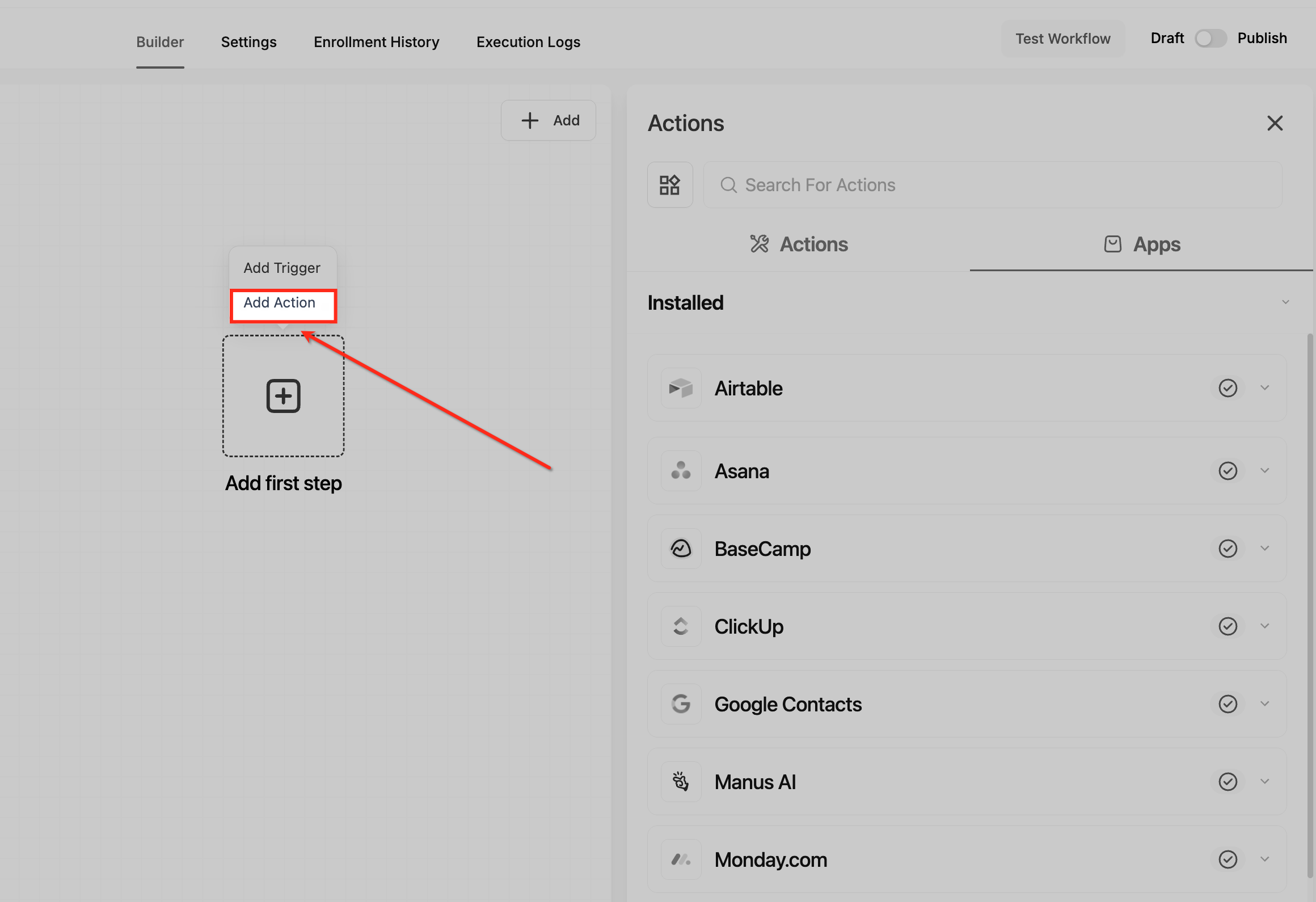Image resolution: width=1316 pixels, height=902 pixels.
Task: Focus the Search For Actions field
Action: pos(993,185)
